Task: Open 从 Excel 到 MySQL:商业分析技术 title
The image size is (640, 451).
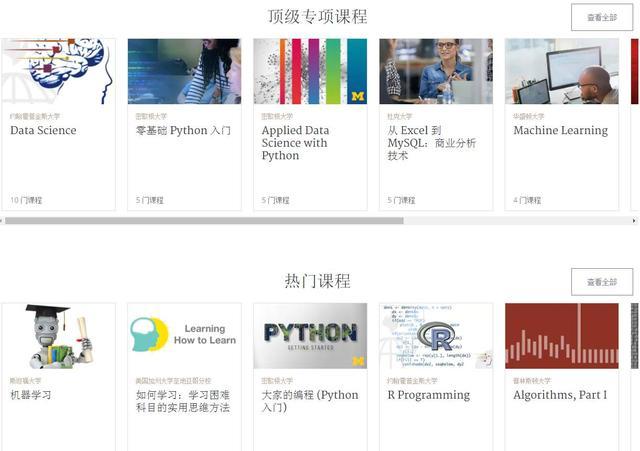Action: [432, 143]
